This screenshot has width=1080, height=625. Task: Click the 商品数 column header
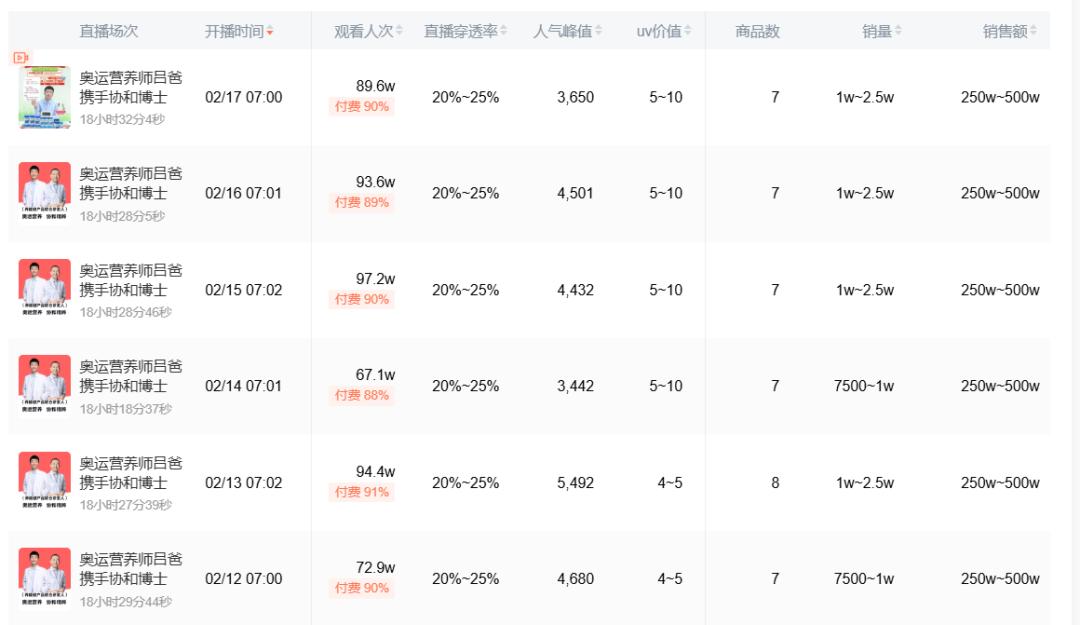coord(757,32)
